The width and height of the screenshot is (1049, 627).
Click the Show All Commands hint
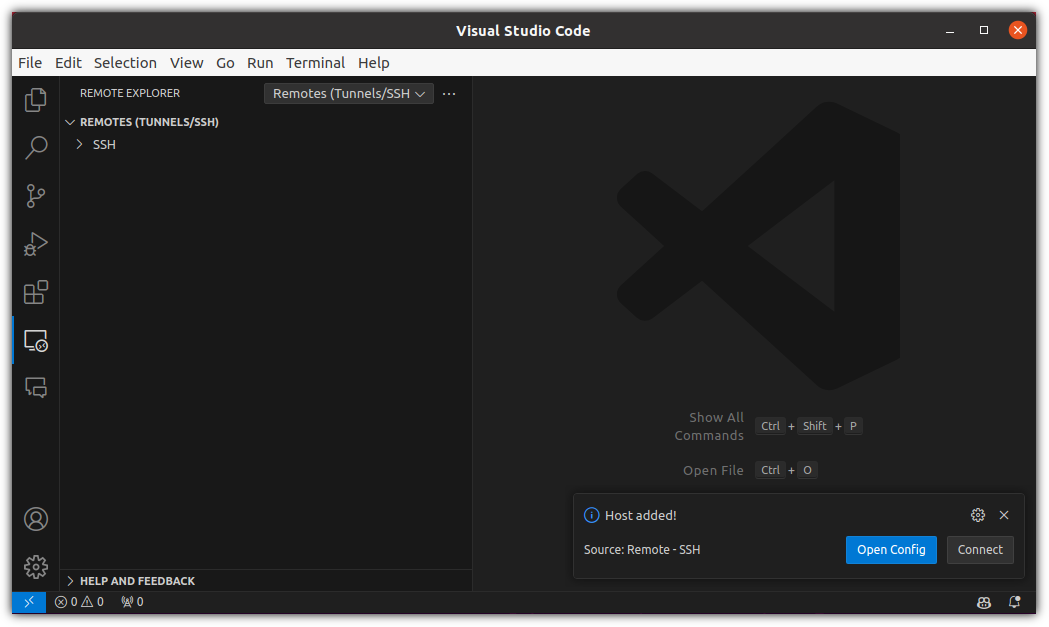pos(709,426)
